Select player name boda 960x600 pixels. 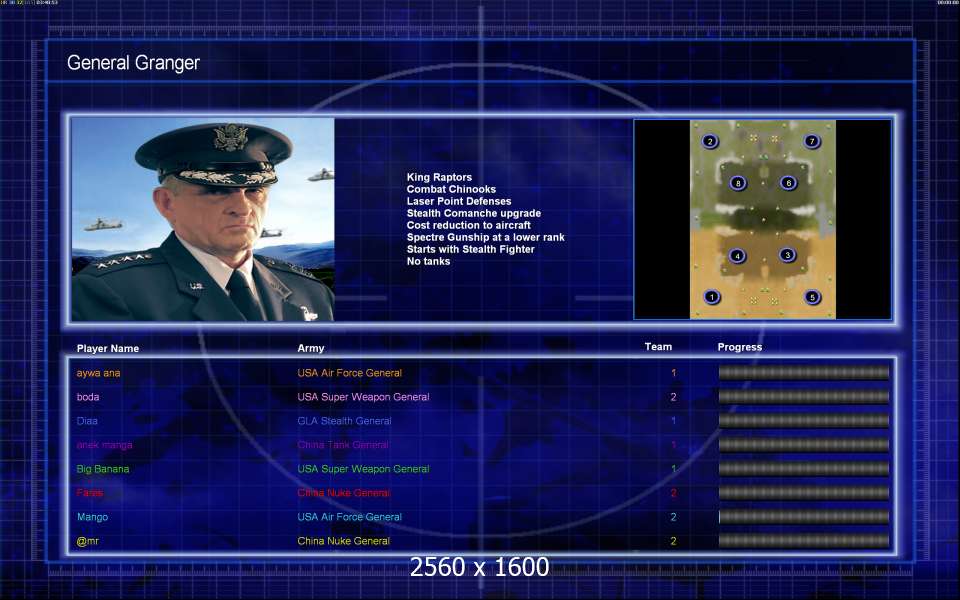coord(88,397)
